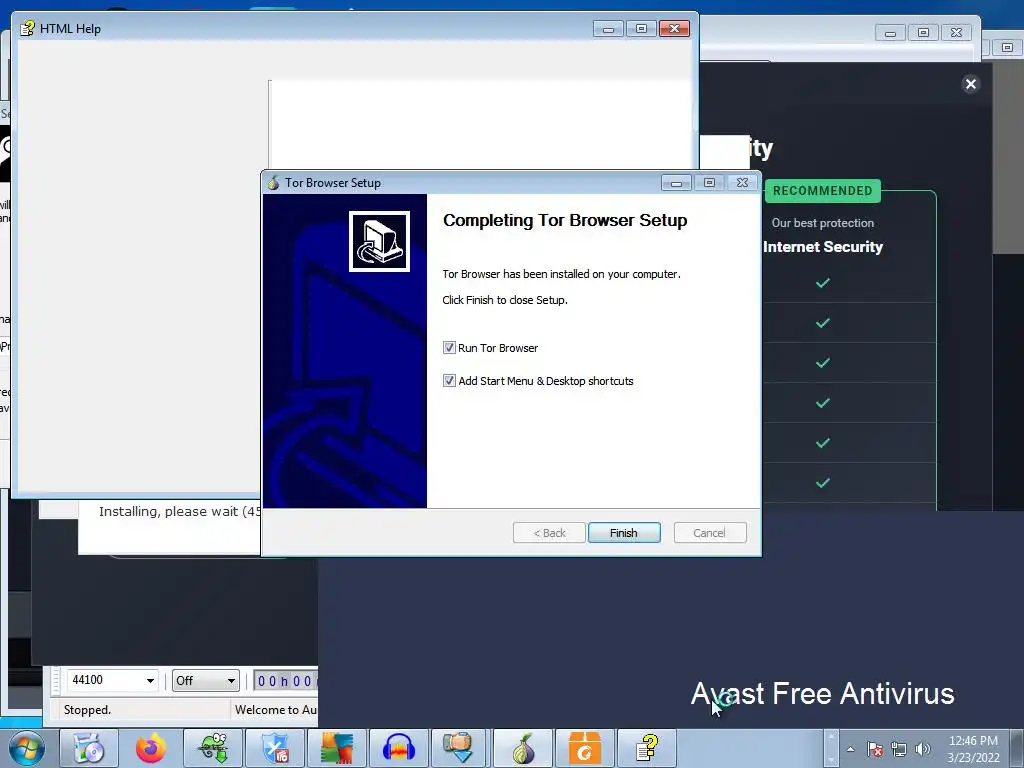
Task: Click the 'Welcome to Au' status text
Action: (276, 710)
